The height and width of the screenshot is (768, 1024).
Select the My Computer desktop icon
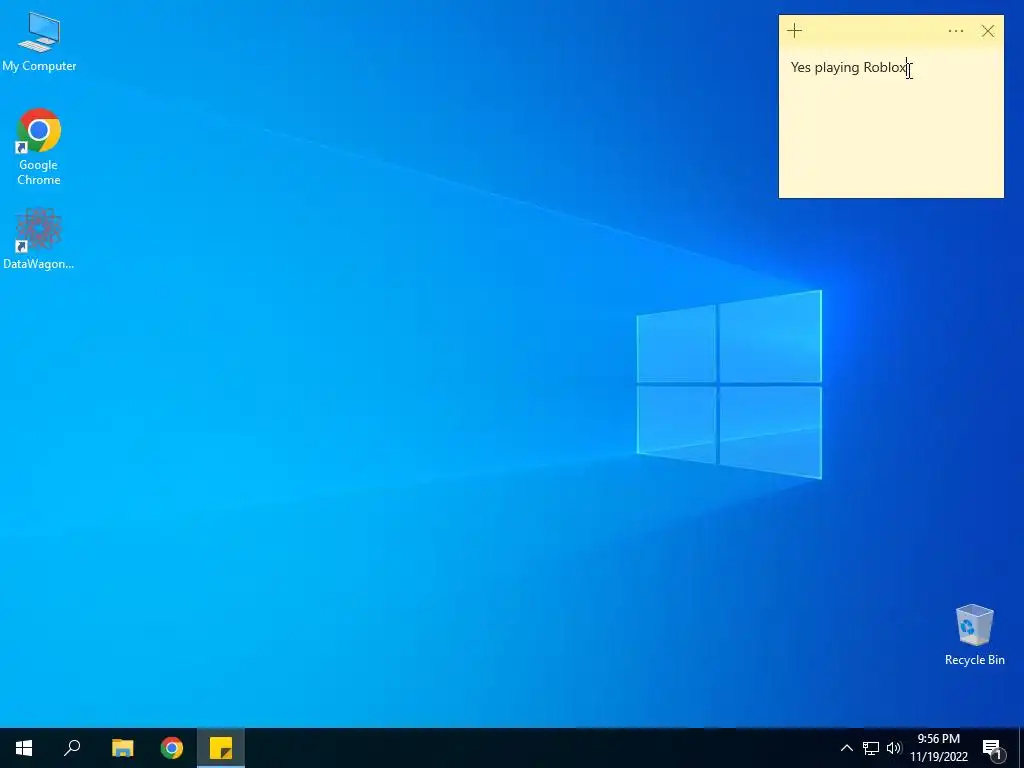[x=39, y=42]
